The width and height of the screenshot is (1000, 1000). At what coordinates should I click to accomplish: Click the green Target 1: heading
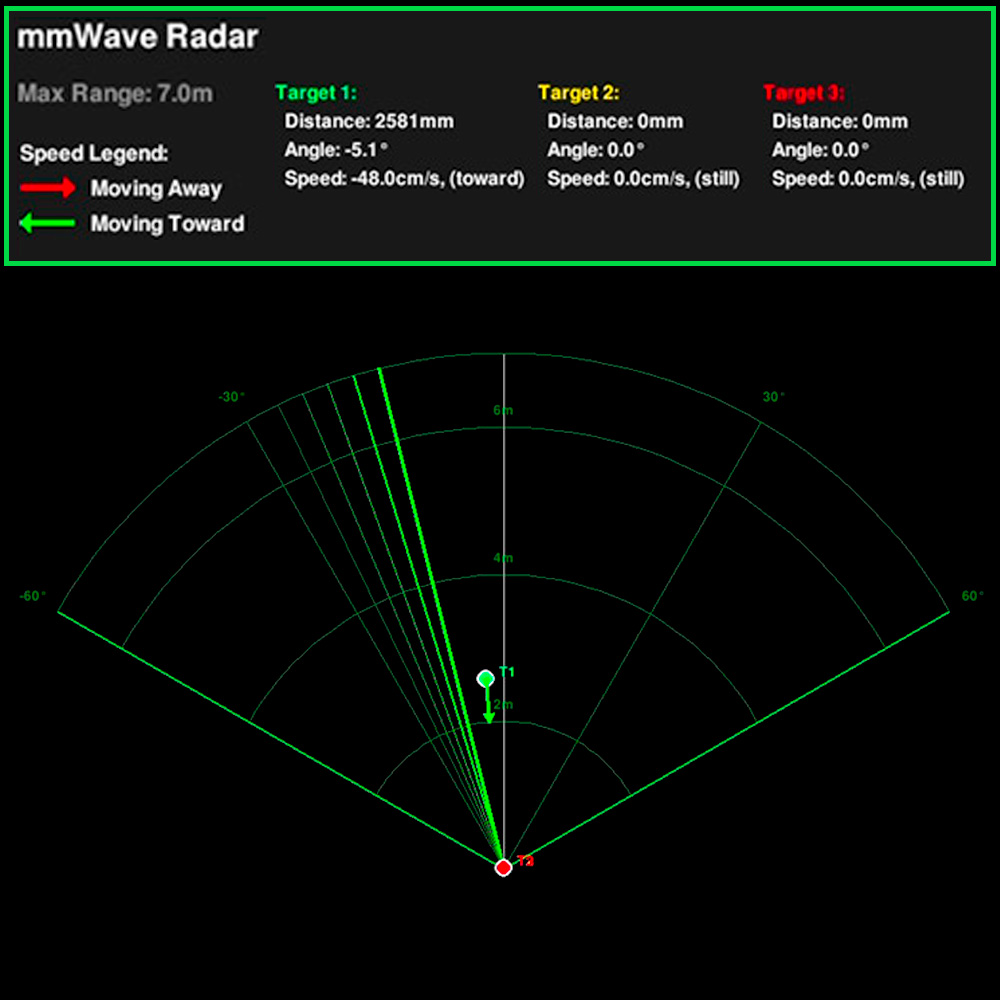pyautogui.click(x=316, y=93)
